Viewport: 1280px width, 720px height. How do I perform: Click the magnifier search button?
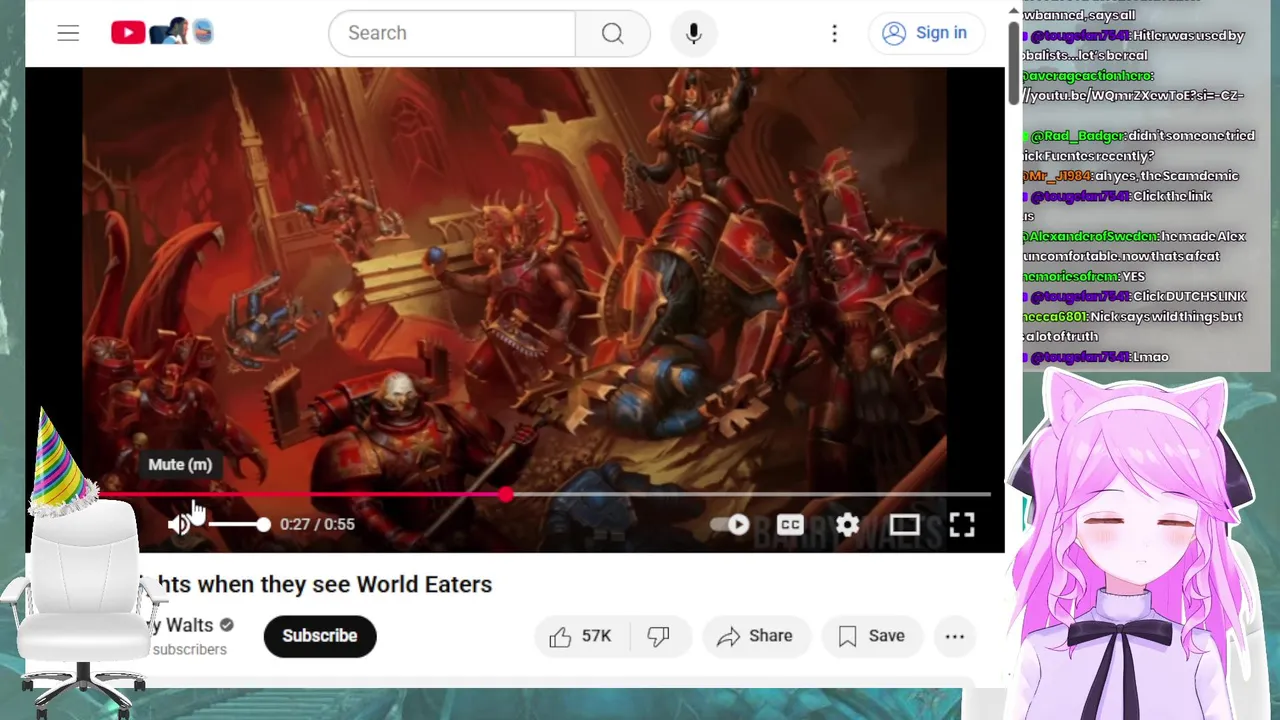point(613,33)
